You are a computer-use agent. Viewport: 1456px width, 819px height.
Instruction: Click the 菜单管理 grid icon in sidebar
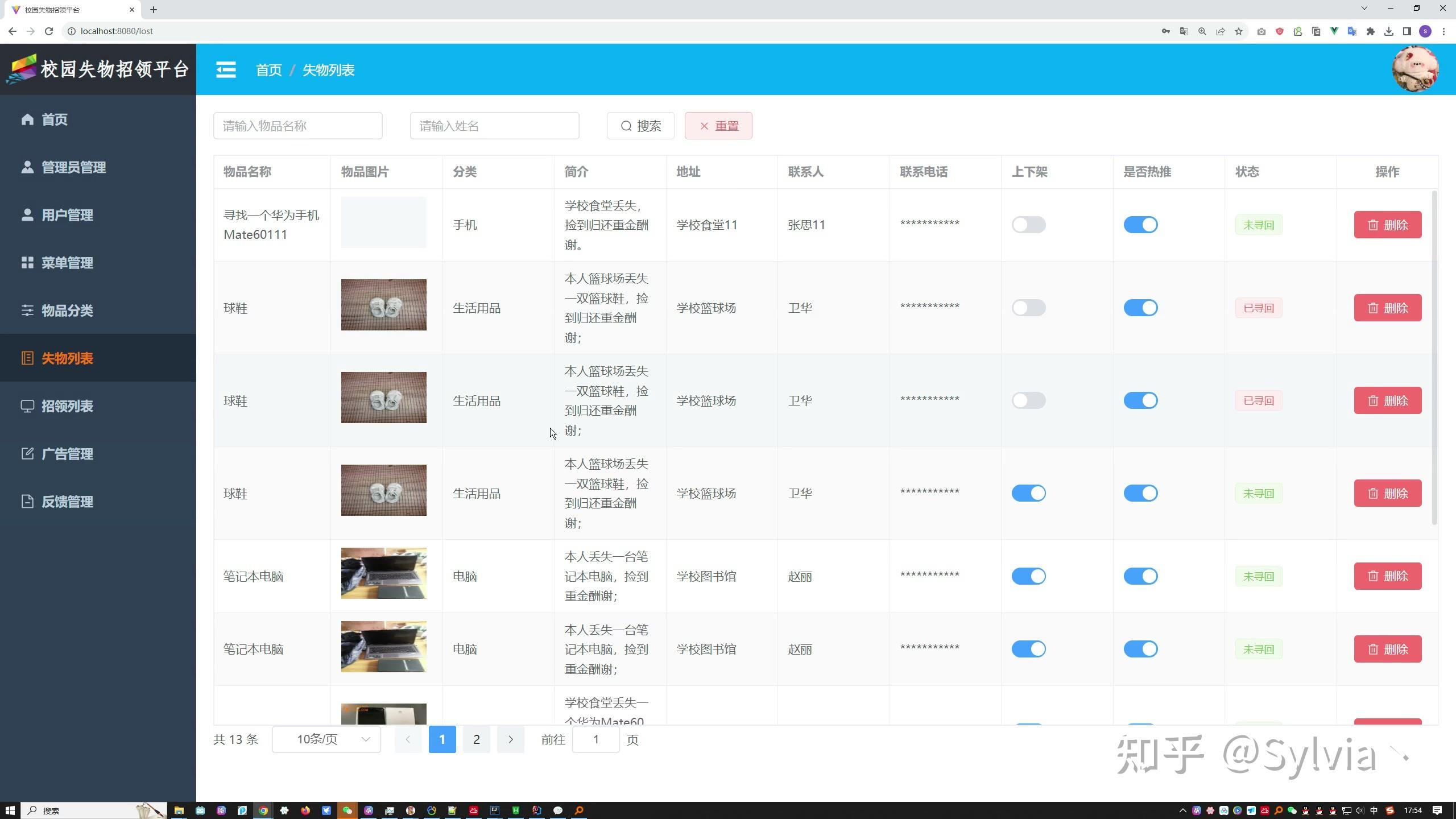point(27,262)
